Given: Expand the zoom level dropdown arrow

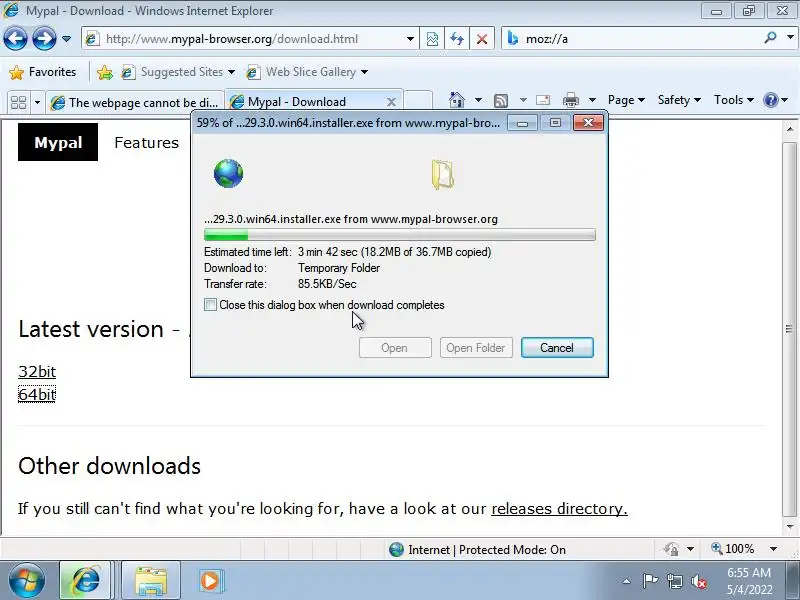Looking at the screenshot, I should [773, 549].
